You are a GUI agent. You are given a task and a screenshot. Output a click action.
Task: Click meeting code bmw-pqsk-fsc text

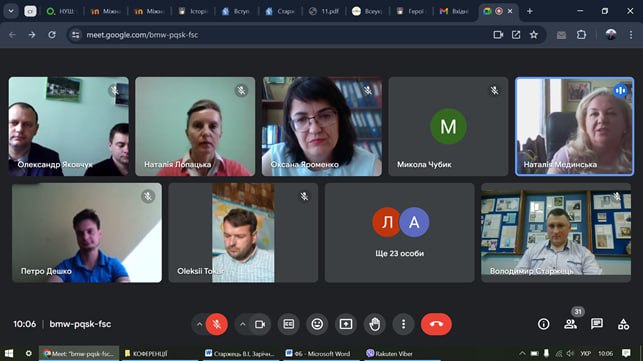pos(80,324)
